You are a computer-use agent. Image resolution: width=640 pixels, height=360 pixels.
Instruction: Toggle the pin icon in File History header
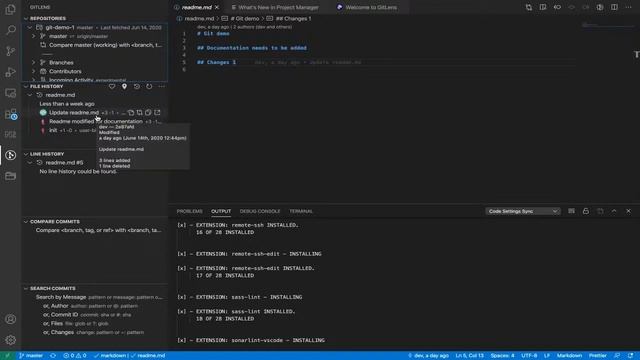(x=124, y=87)
